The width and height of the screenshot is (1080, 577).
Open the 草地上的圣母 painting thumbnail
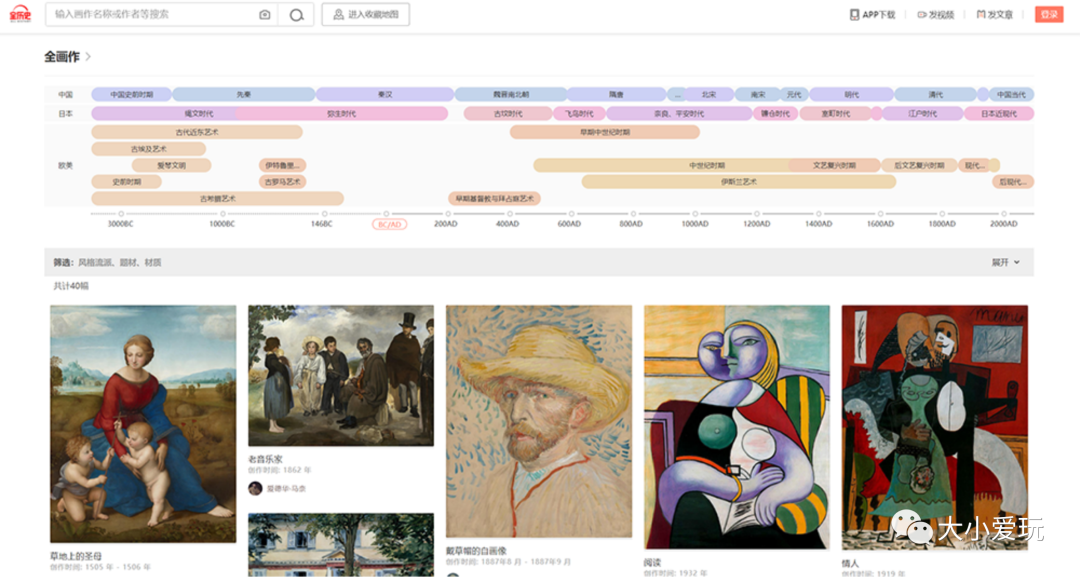tap(143, 424)
